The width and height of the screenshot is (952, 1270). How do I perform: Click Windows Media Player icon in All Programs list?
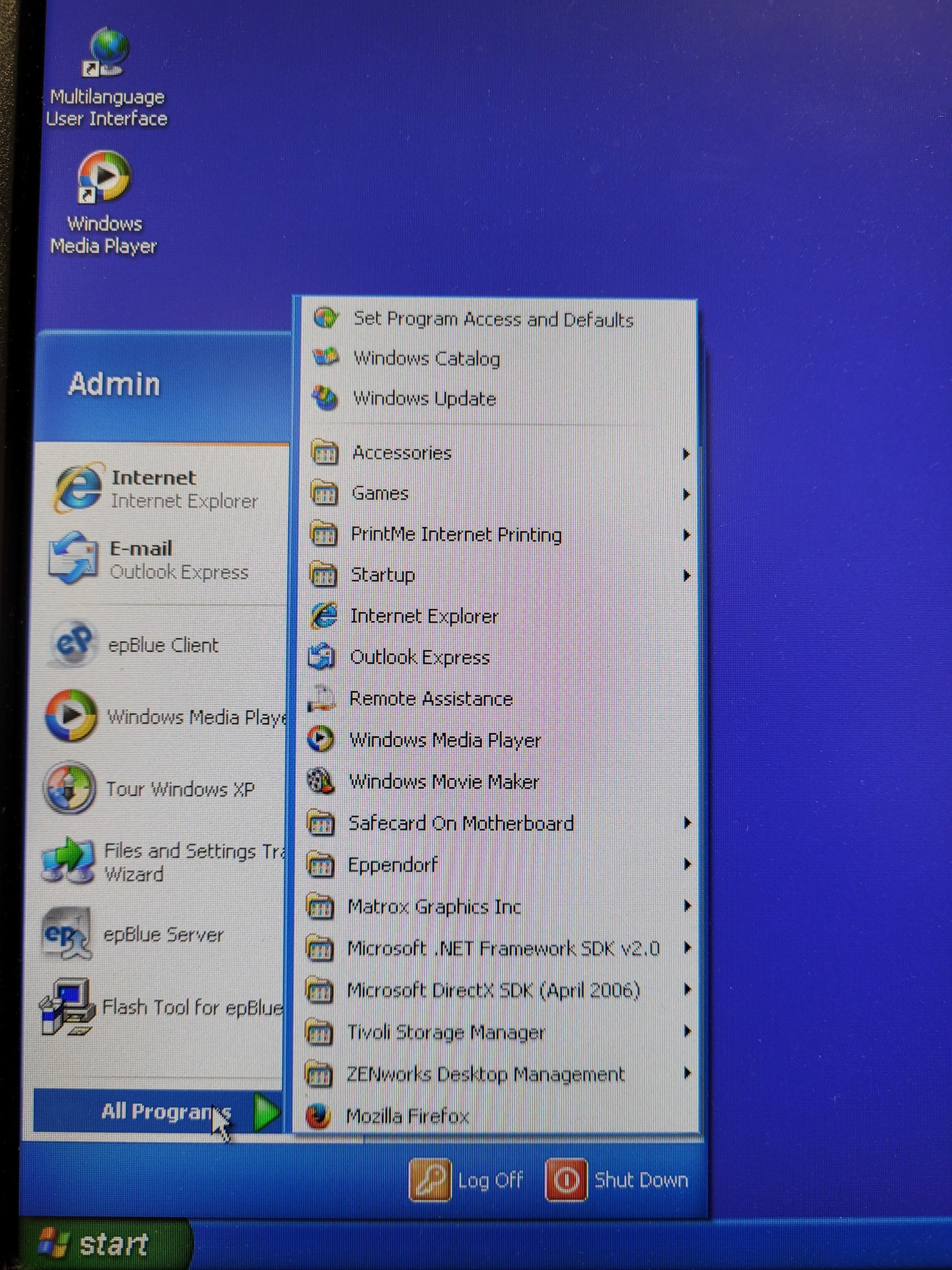click(320, 739)
